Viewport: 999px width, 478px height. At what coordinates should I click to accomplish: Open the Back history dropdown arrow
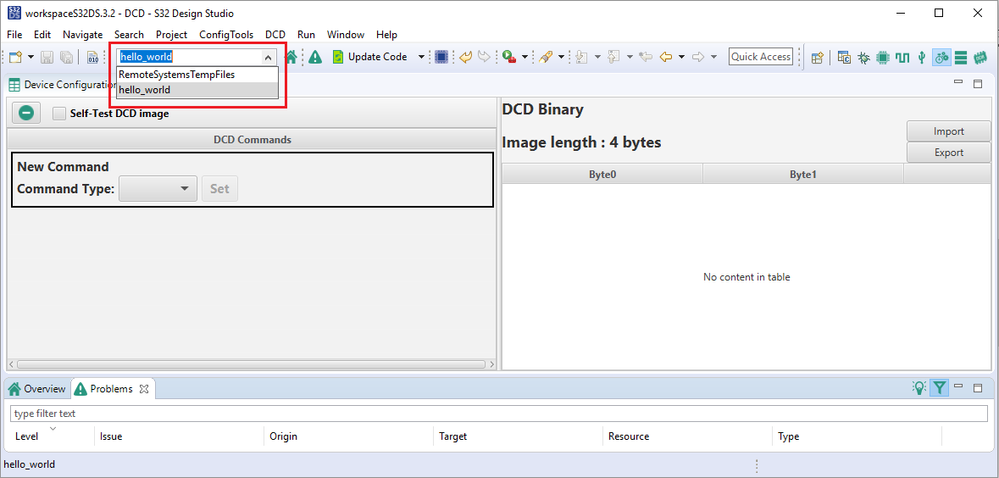[x=682, y=57]
